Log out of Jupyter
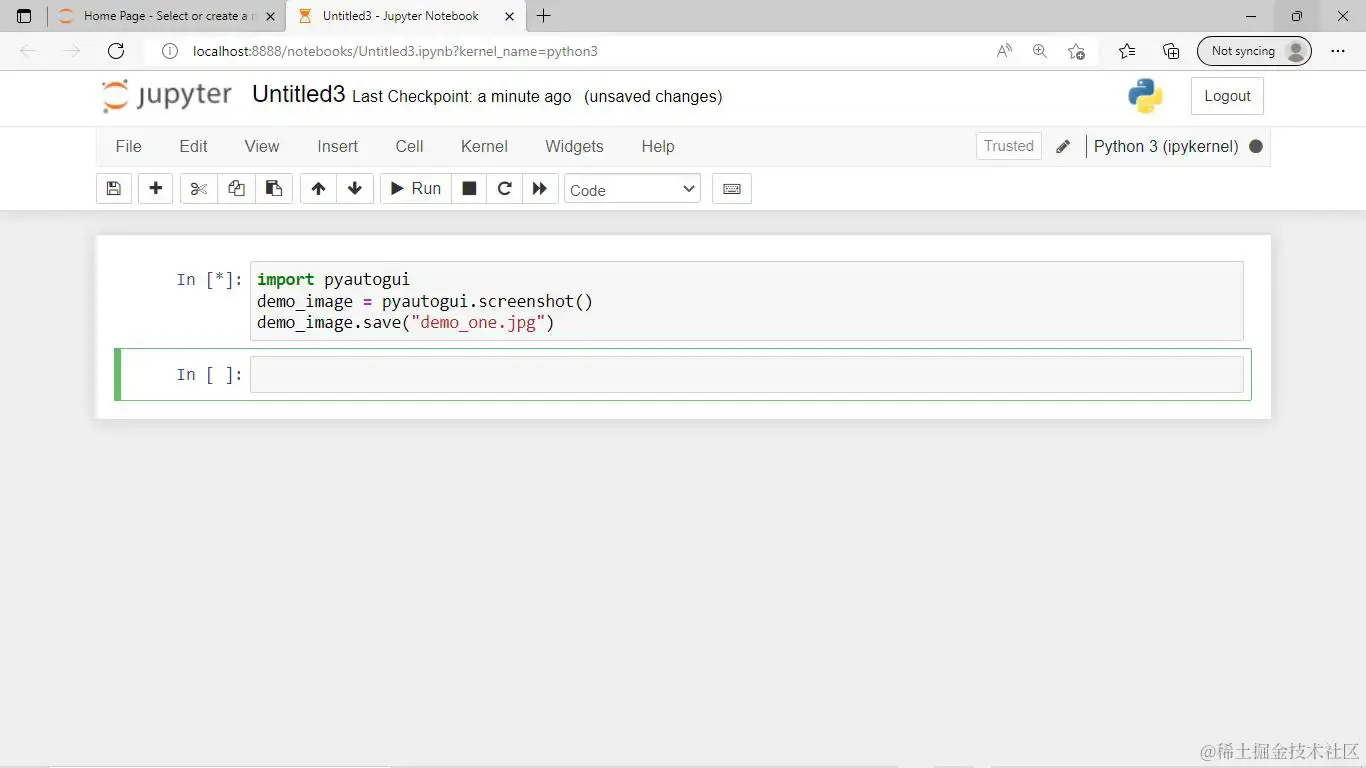 pyautogui.click(x=1227, y=95)
